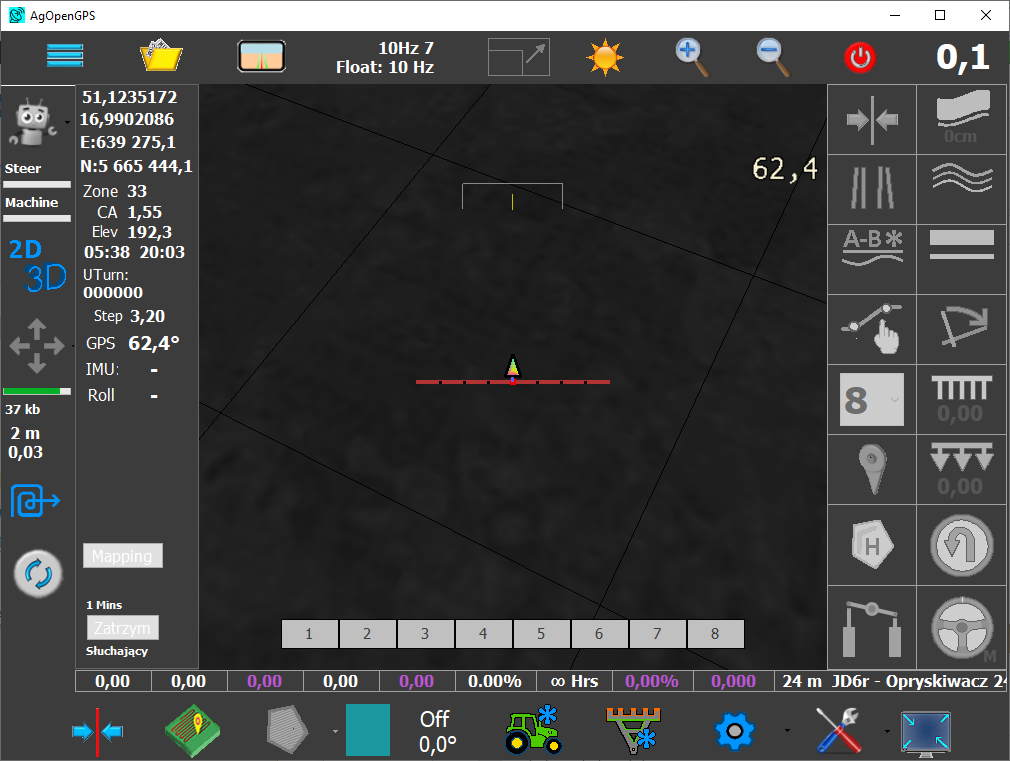Expand the dropdown arrow beside the tools icon
The image size is (1010, 761).
[x=885, y=731]
